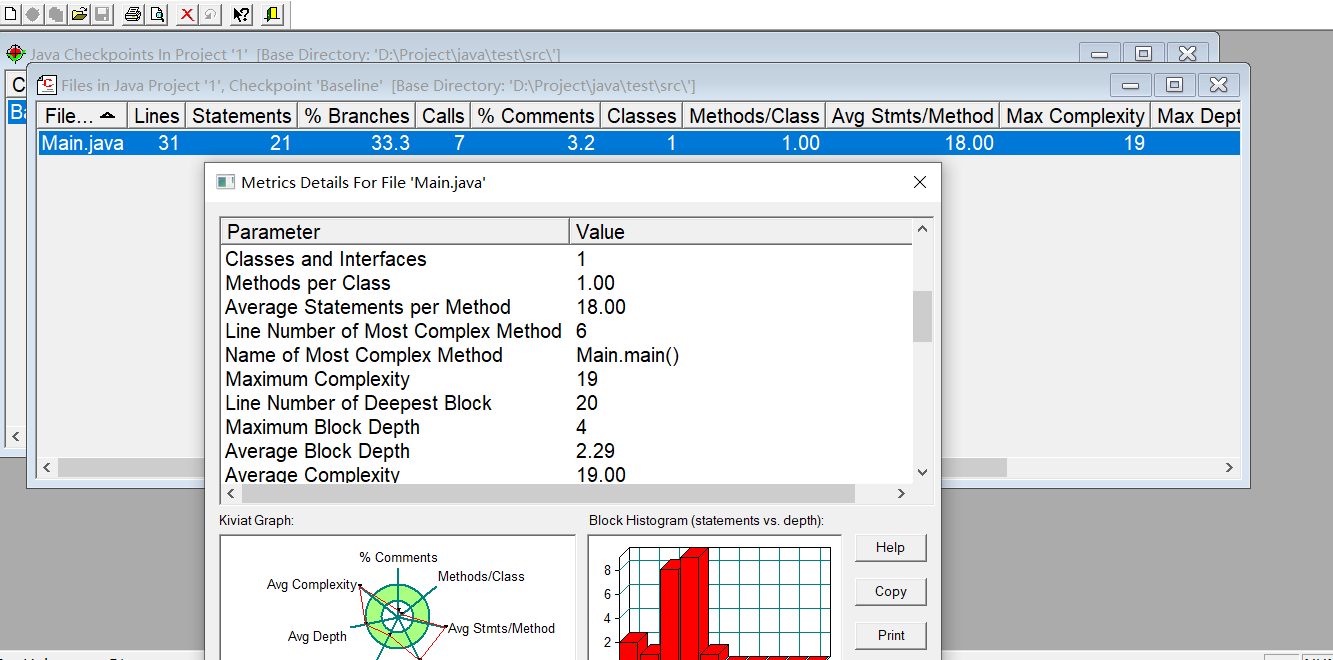Sort by the Methods/Class column header
This screenshot has height=660, width=1333.
pyautogui.click(x=754, y=116)
